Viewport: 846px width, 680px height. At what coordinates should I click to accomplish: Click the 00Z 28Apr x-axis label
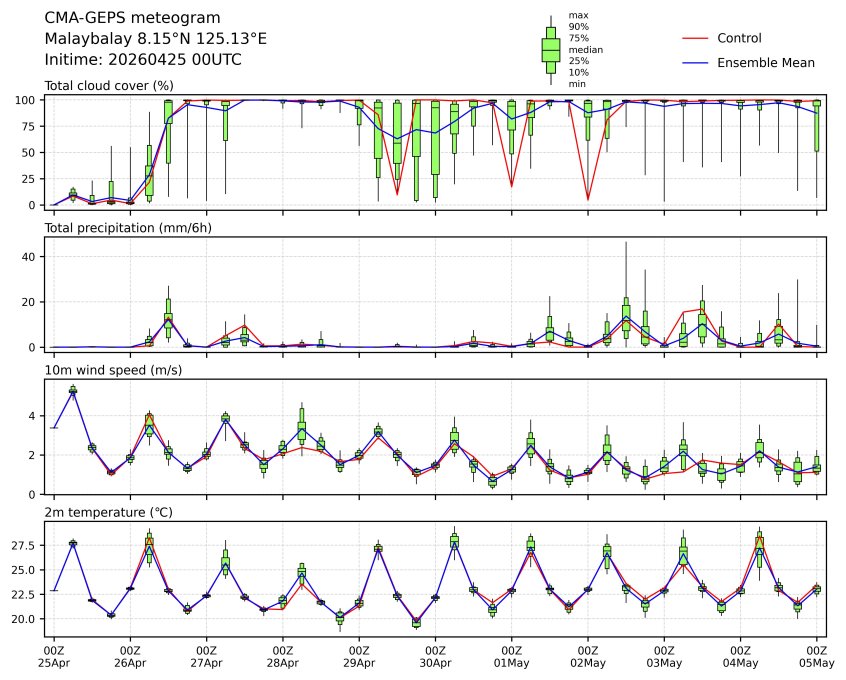tap(283, 657)
